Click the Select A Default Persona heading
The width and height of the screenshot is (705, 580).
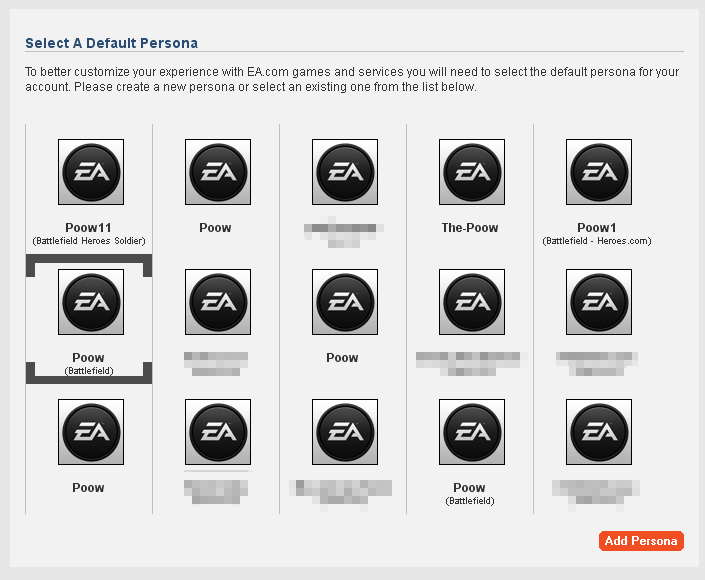[x=112, y=43]
